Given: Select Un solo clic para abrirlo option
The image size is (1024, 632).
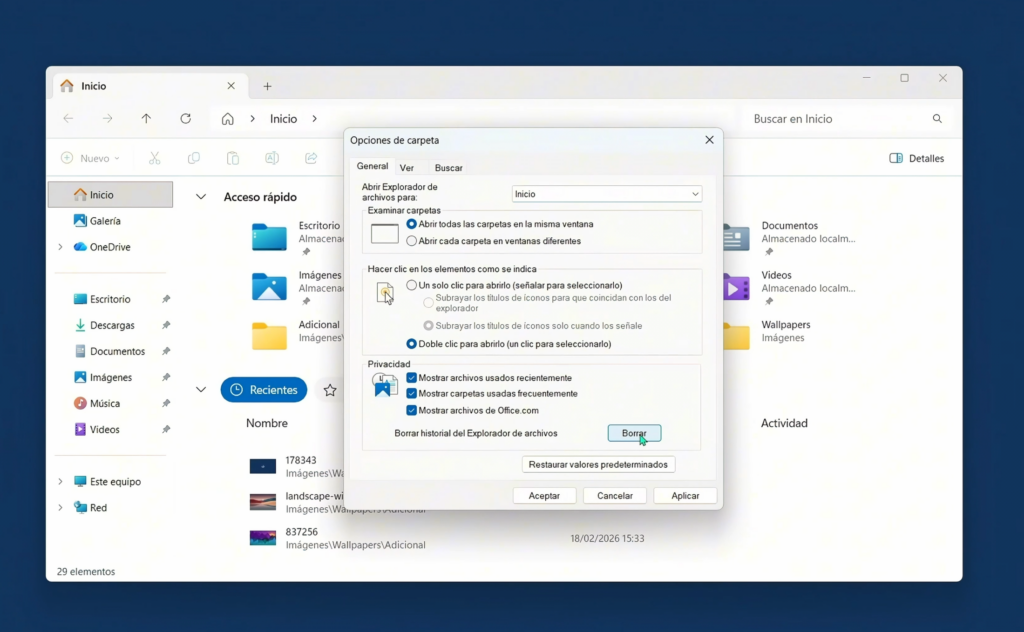Looking at the screenshot, I should (x=411, y=285).
